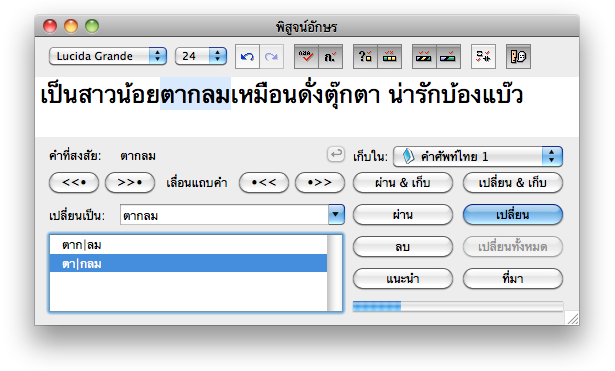The image size is (615, 371).
Task: Click the <<• extend selection button
Action: [74, 182]
